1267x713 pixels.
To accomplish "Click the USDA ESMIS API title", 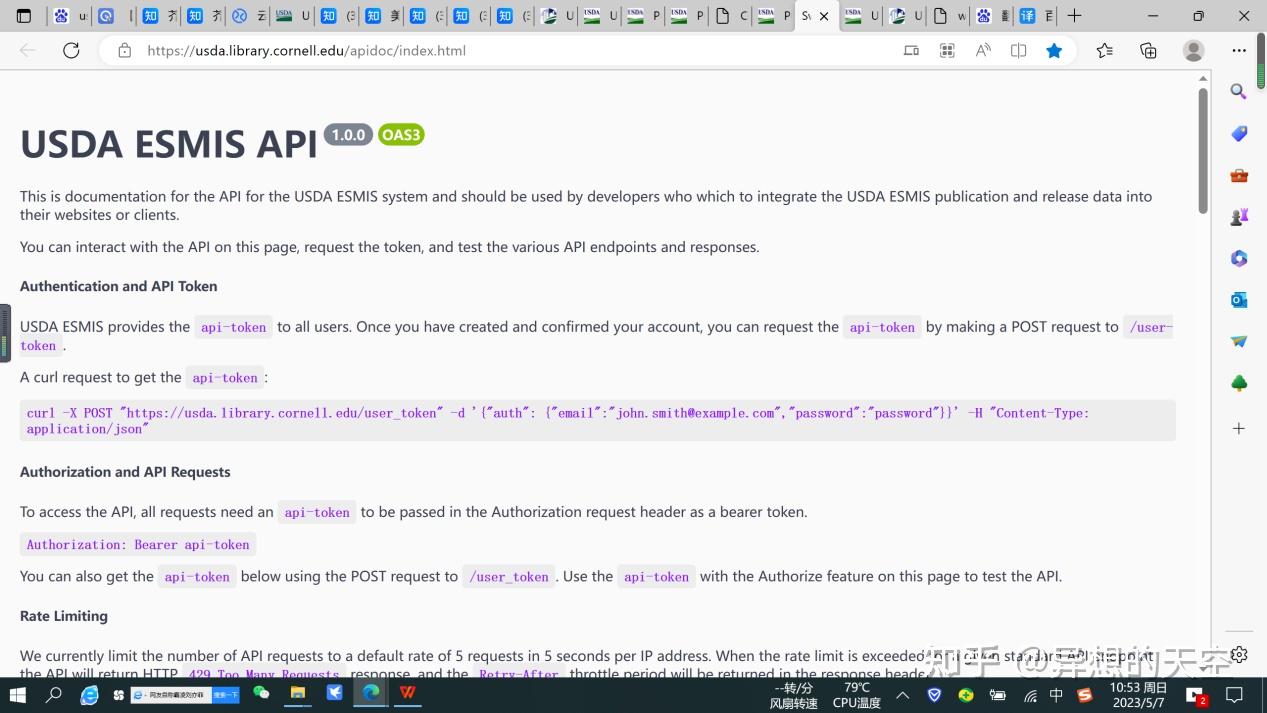I will click(x=169, y=144).
